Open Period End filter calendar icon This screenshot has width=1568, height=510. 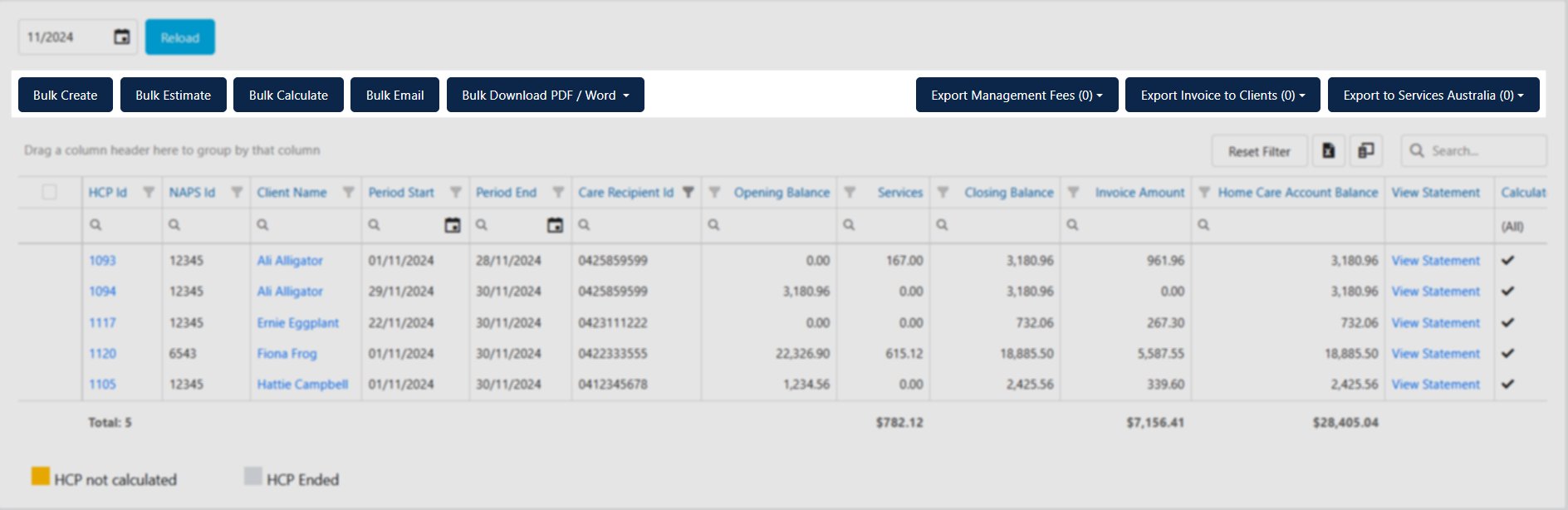point(555,224)
